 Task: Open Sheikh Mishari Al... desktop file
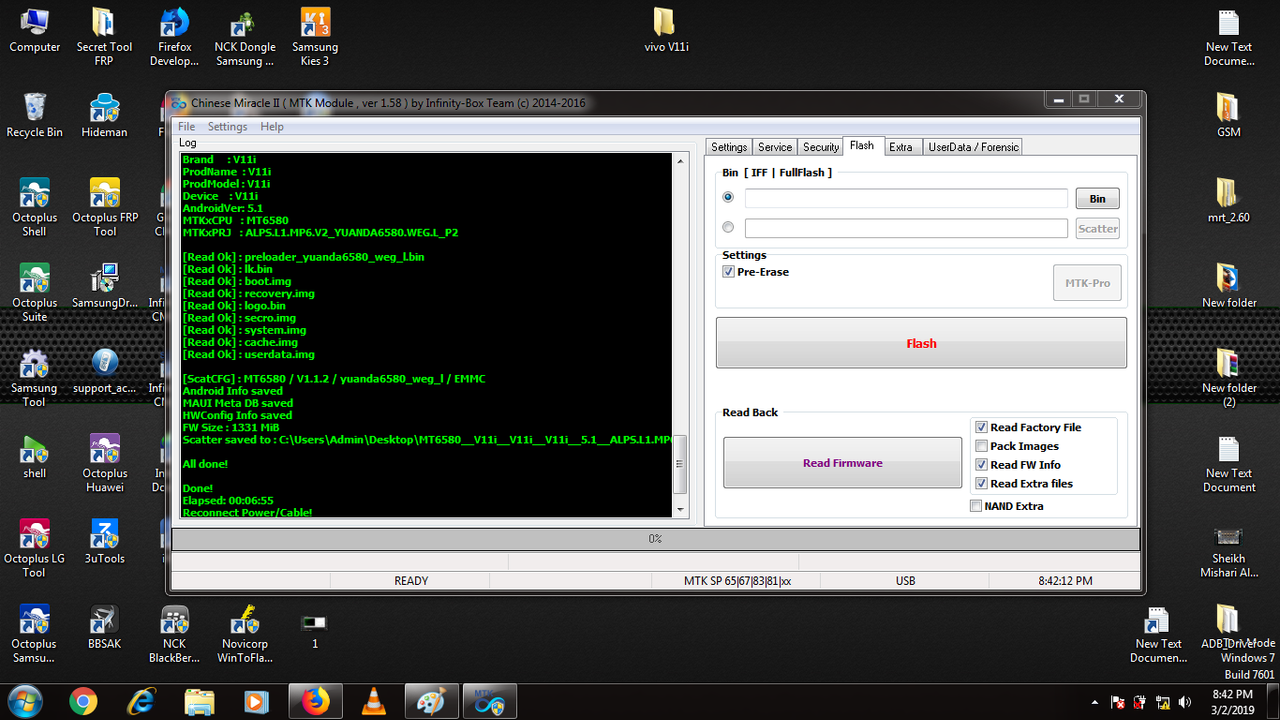(1229, 550)
